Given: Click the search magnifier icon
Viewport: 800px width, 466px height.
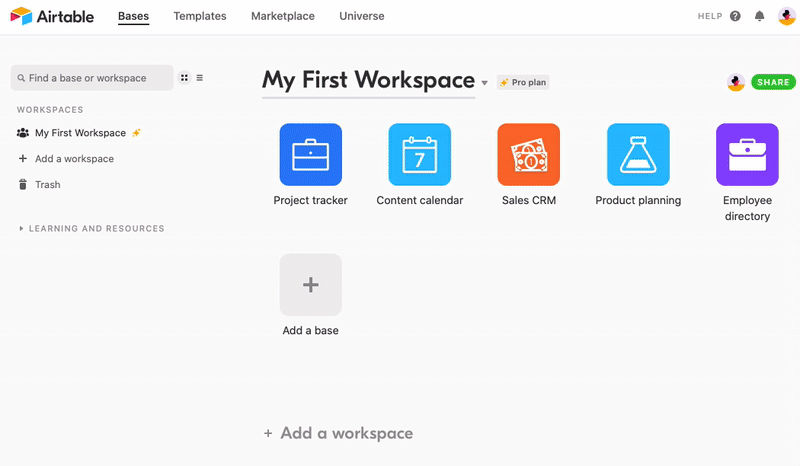Looking at the screenshot, I should tap(21, 78).
